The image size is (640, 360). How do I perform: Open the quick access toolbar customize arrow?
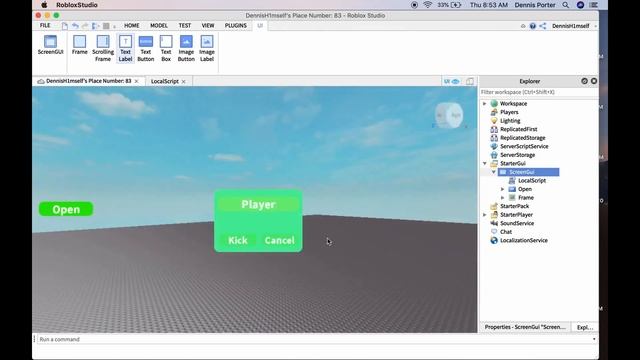(x=115, y=27)
